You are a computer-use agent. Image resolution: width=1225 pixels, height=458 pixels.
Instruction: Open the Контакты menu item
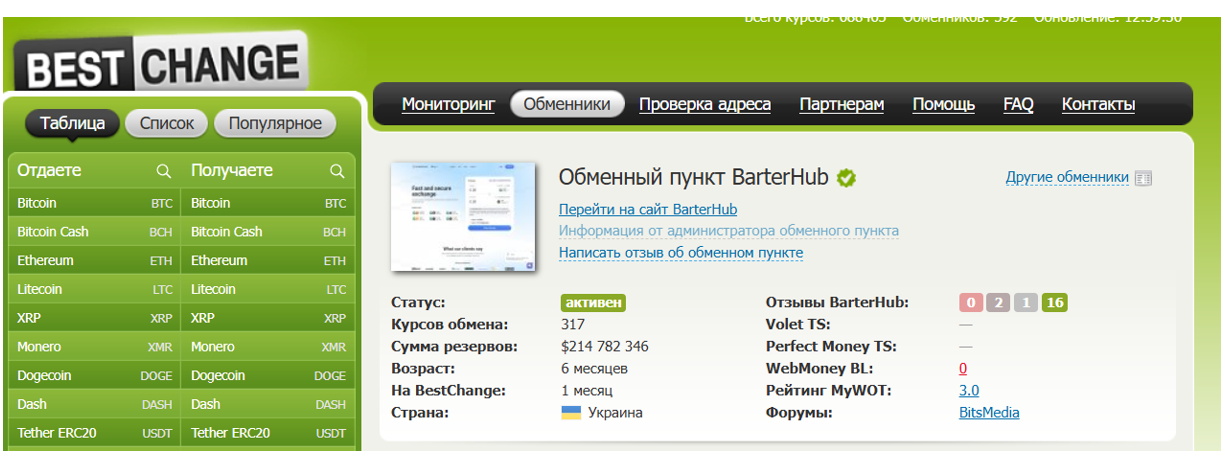pos(1098,104)
